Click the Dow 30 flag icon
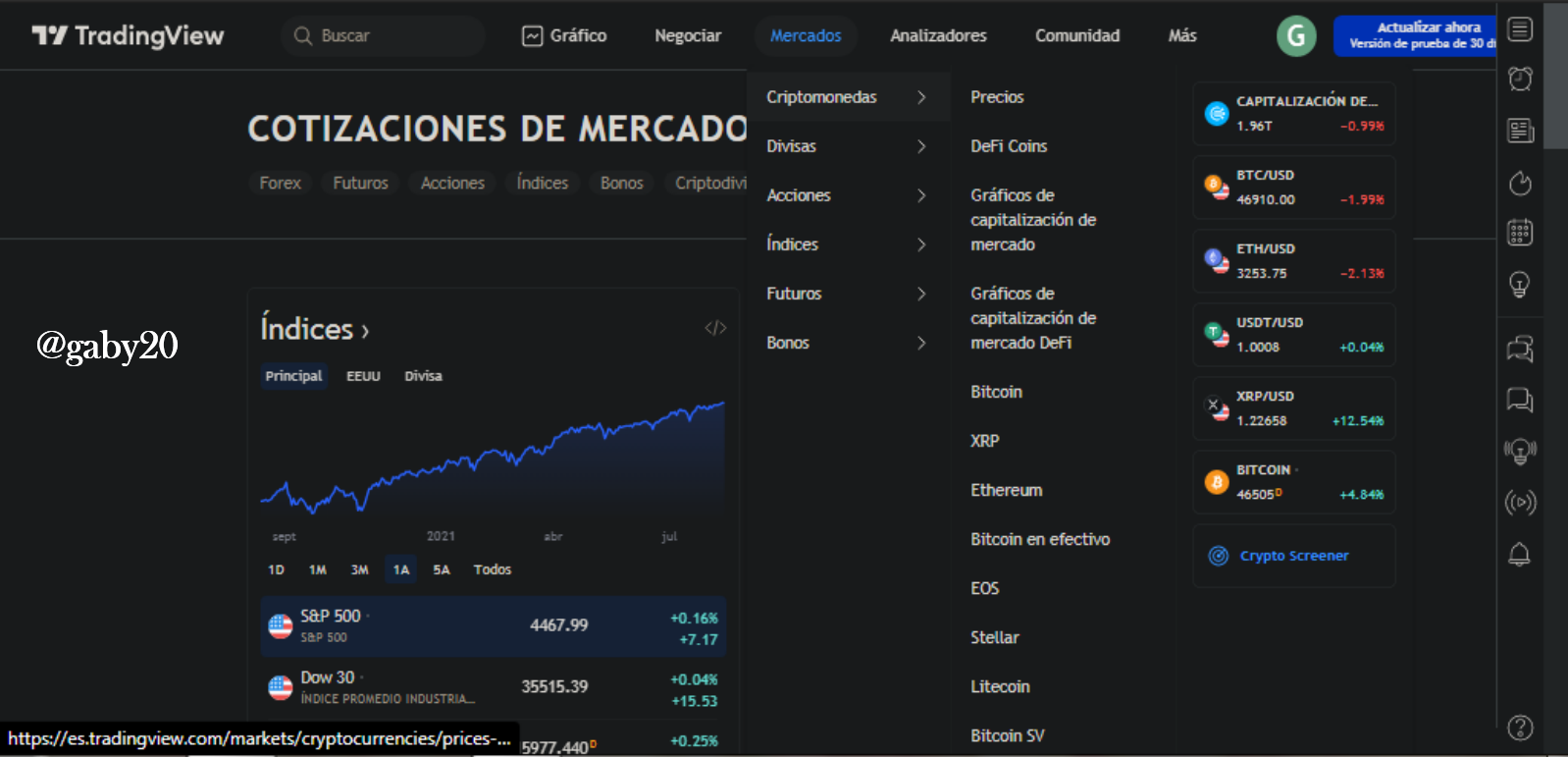 (281, 687)
